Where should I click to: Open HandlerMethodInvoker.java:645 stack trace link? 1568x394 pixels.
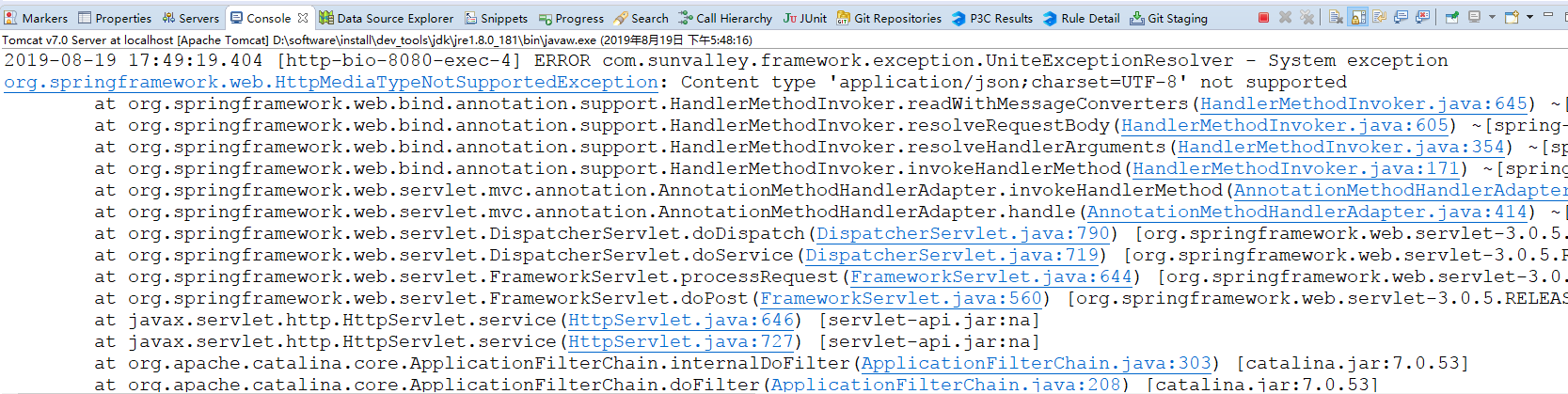pyautogui.click(x=1364, y=103)
